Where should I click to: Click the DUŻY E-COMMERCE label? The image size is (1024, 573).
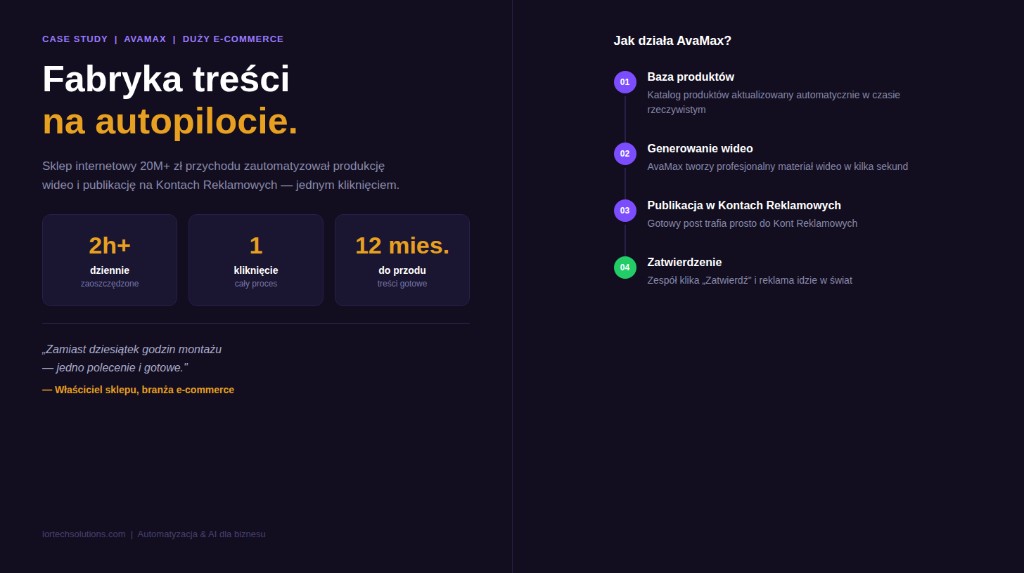[x=233, y=39]
